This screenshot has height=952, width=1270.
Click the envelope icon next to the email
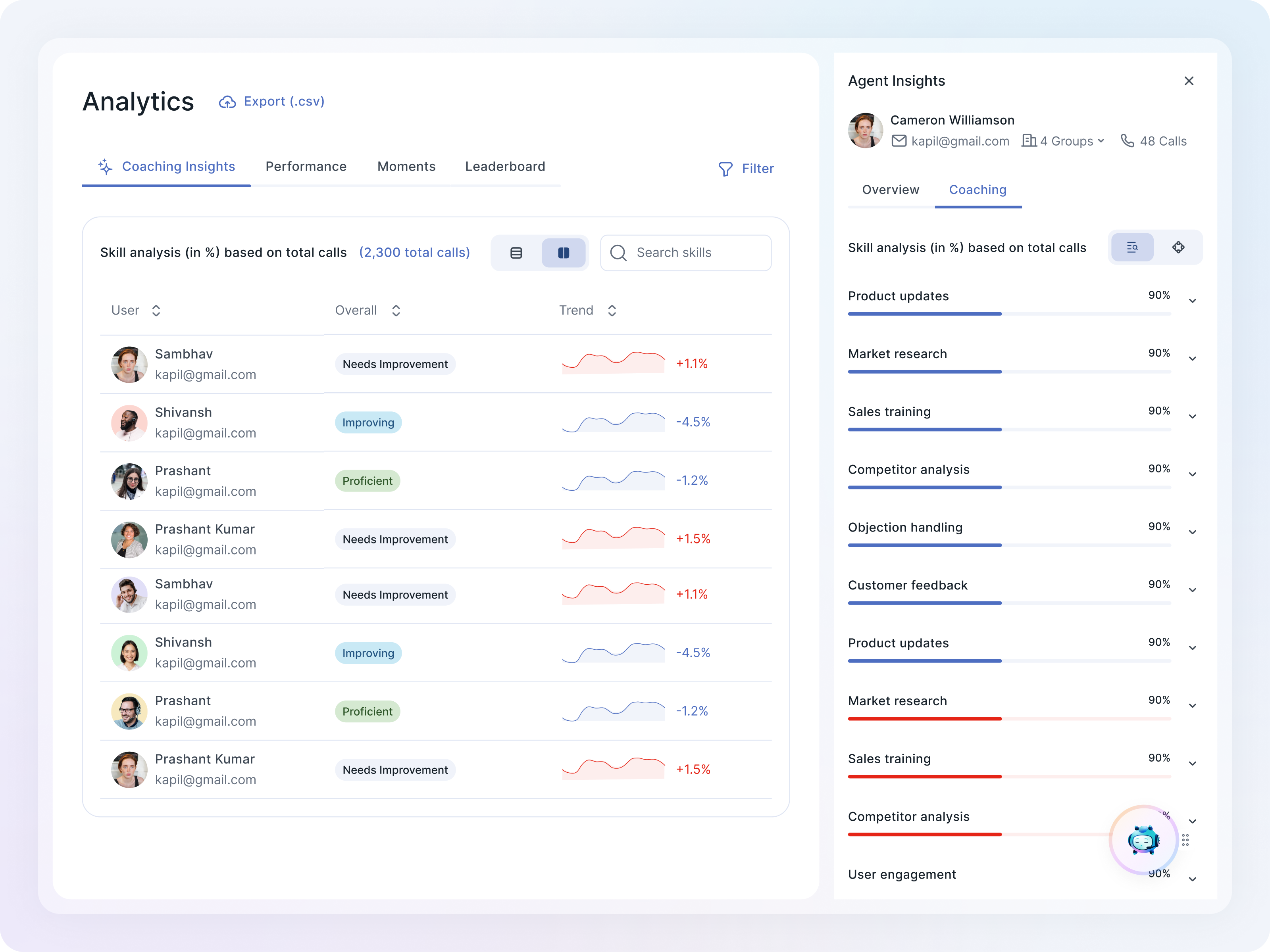click(x=899, y=141)
